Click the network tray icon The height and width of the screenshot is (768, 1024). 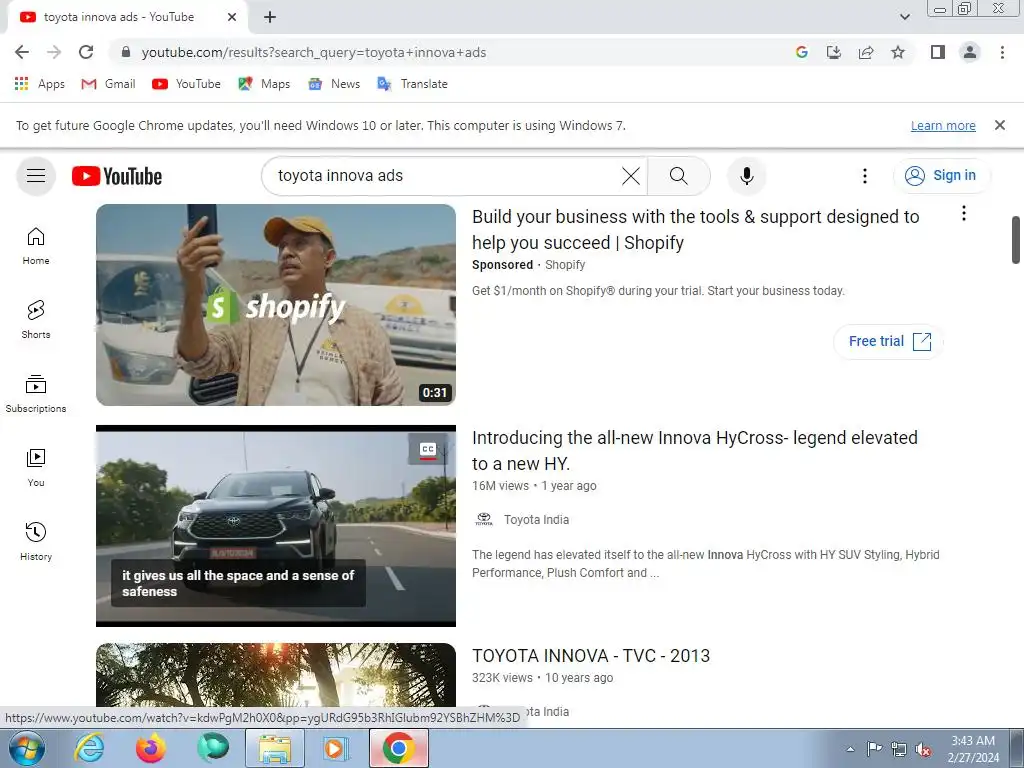[899, 749]
